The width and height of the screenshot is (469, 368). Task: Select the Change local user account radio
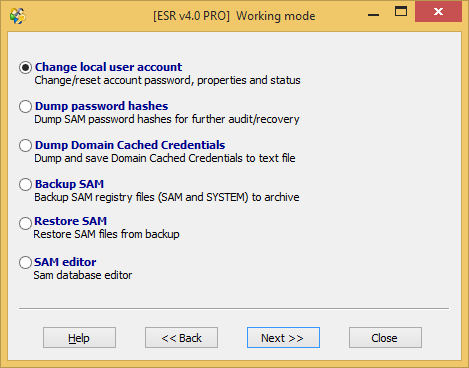click(x=25, y=67)
